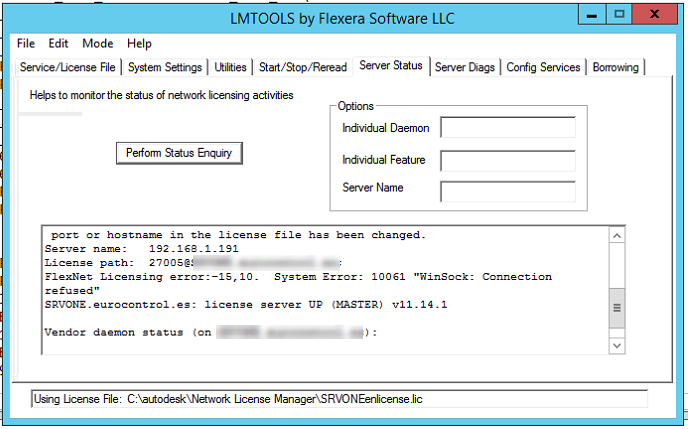
Task: Open the Server Diags tab
Action: (x=465, y=68)
